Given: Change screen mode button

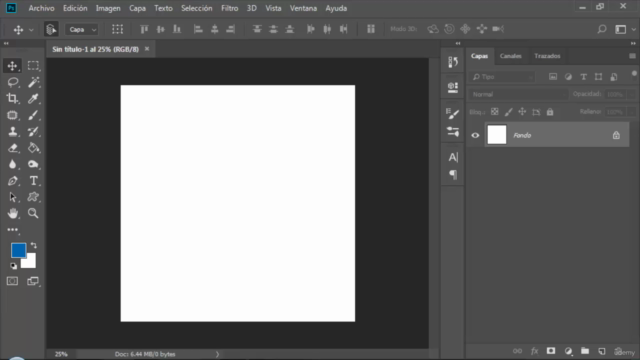Looking at the screenshot, I should point(33,281).
